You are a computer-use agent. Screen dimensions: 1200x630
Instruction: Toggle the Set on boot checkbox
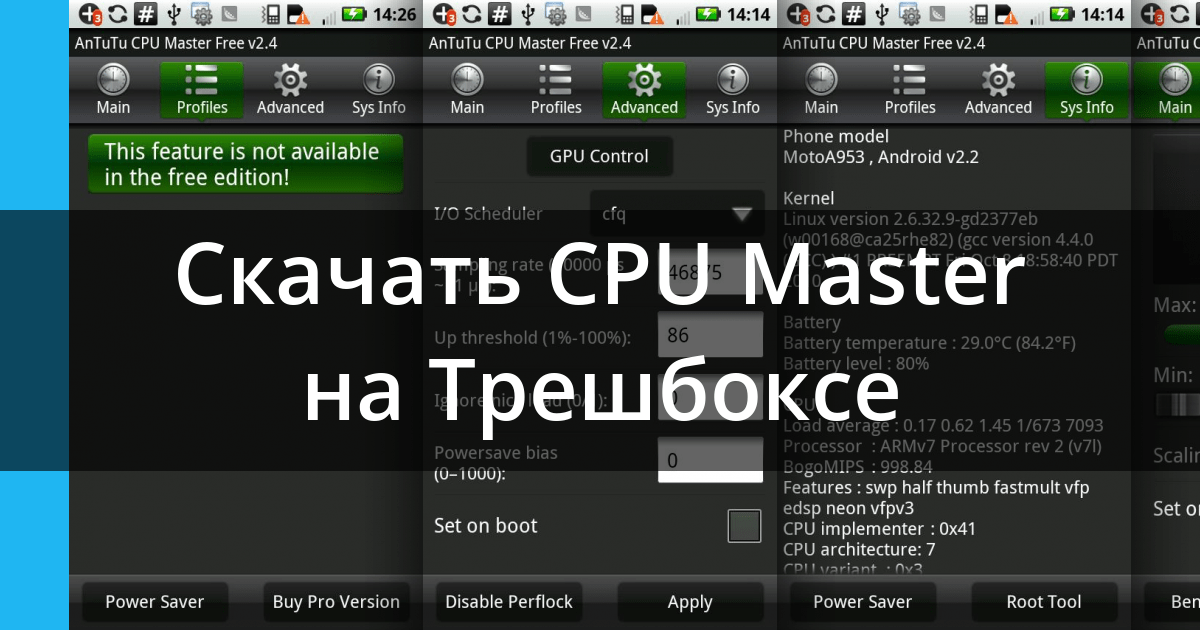pyautogui.click(x=744, y=526)
